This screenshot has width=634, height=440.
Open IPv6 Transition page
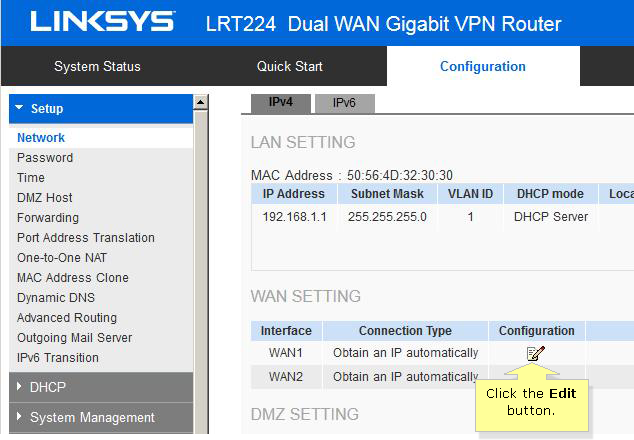pyautogui.click(x=58, y=358)
